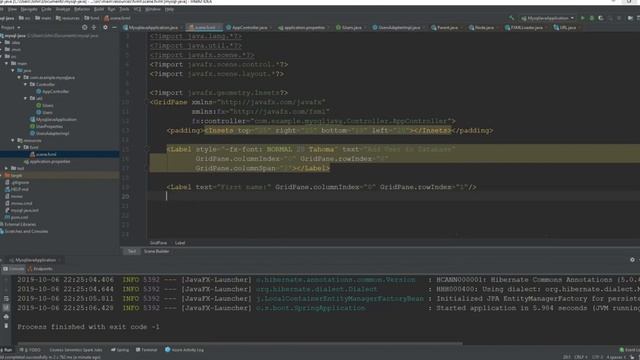640x360 pixels.
Task: Collapse the Controller package arrow
Action: [x=25, y=84]
